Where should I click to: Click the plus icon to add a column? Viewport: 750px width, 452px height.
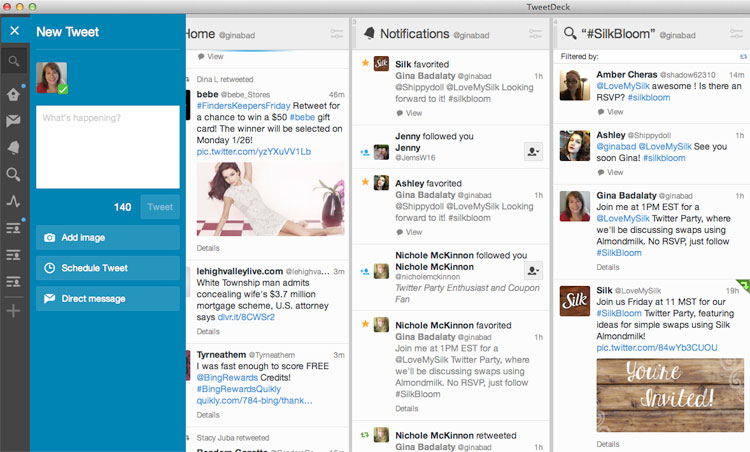pyautogui.click(x=13, y=311)
